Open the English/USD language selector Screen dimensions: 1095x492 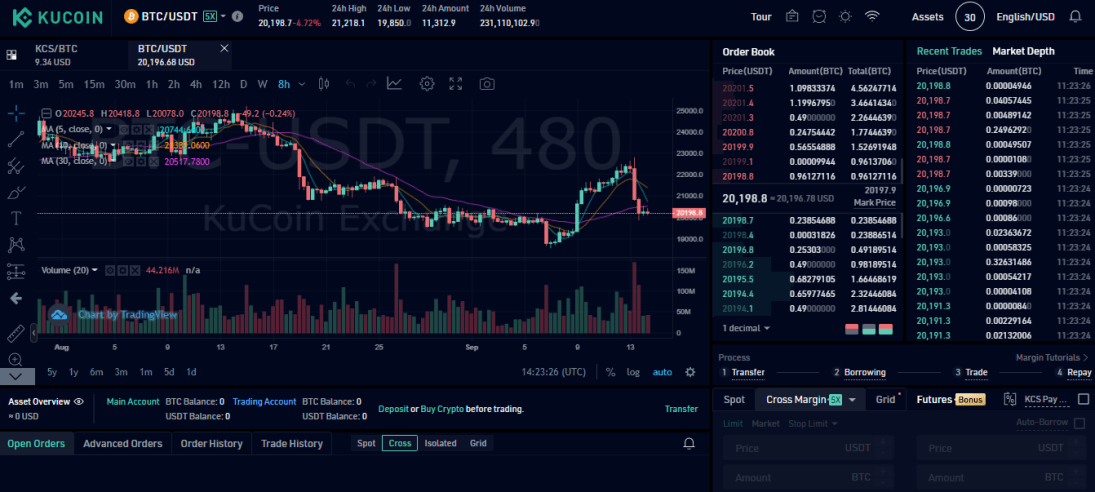tap(1025, 17)
